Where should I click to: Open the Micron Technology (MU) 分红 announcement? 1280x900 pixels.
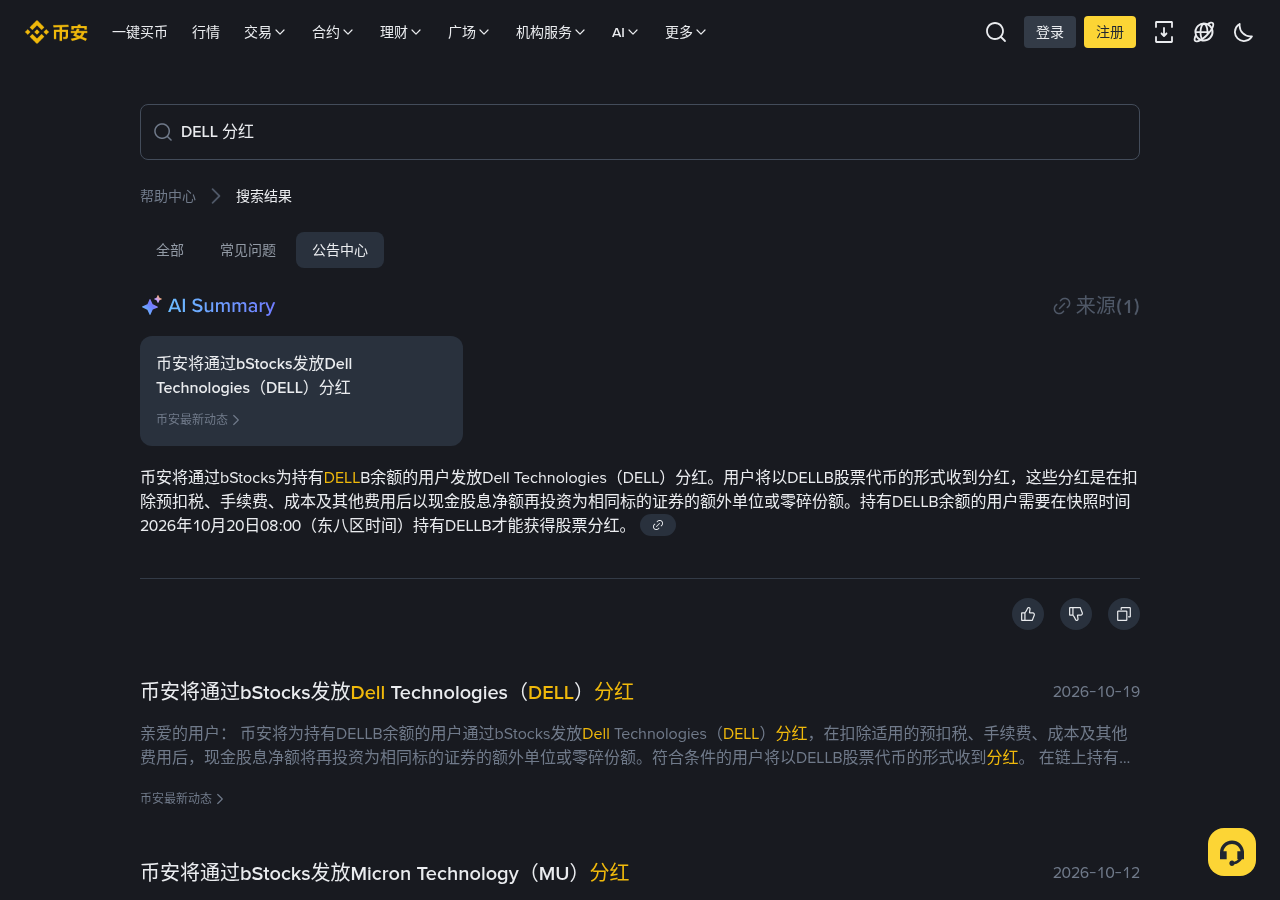point(385,873)
